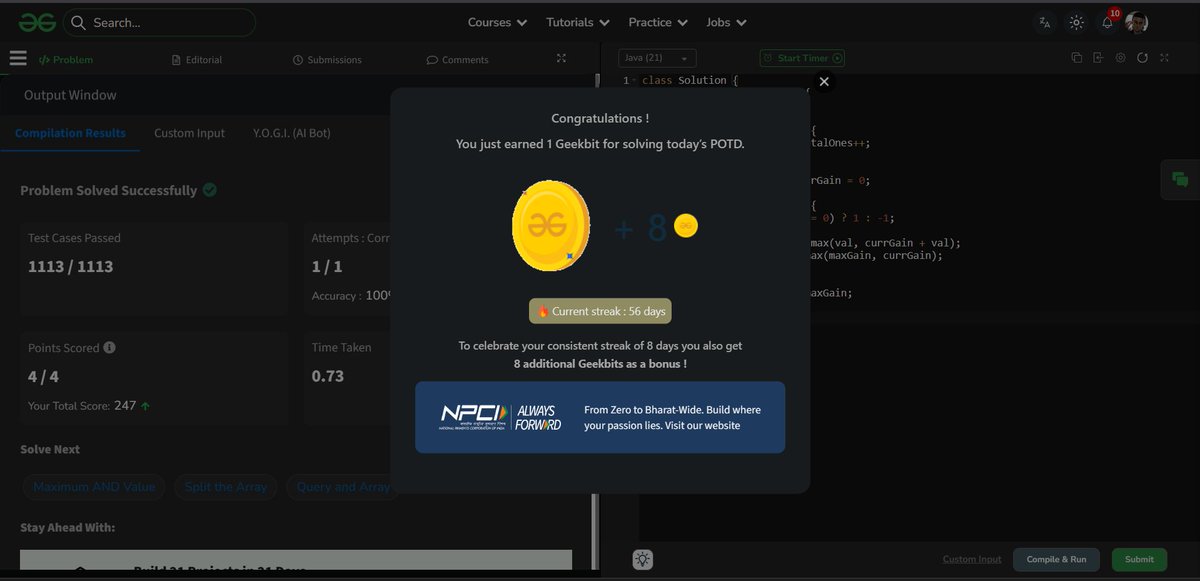Toggle the light/dark theme icon

[1076, 22]
